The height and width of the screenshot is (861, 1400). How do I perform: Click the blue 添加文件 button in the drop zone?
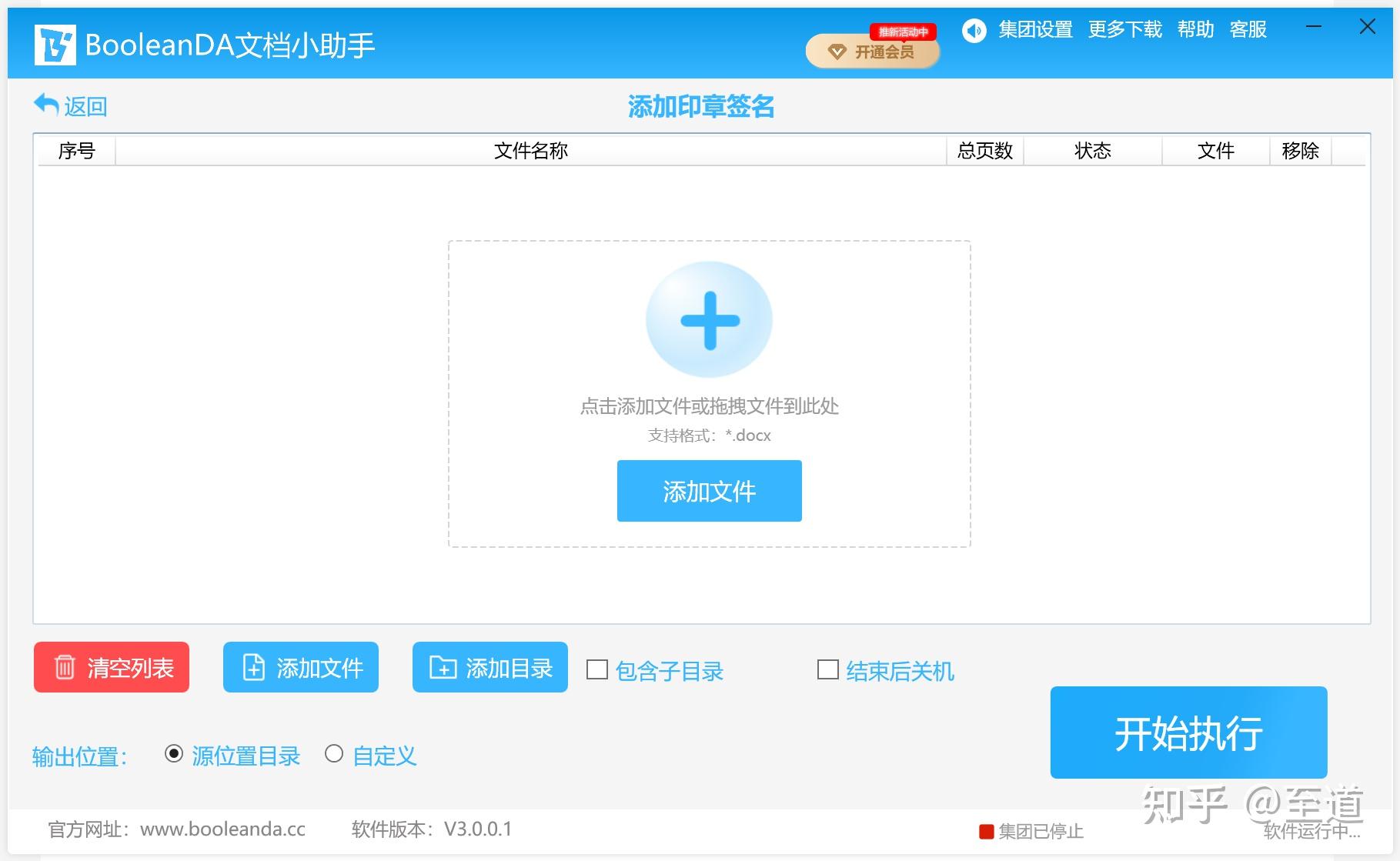coord(709,491)
